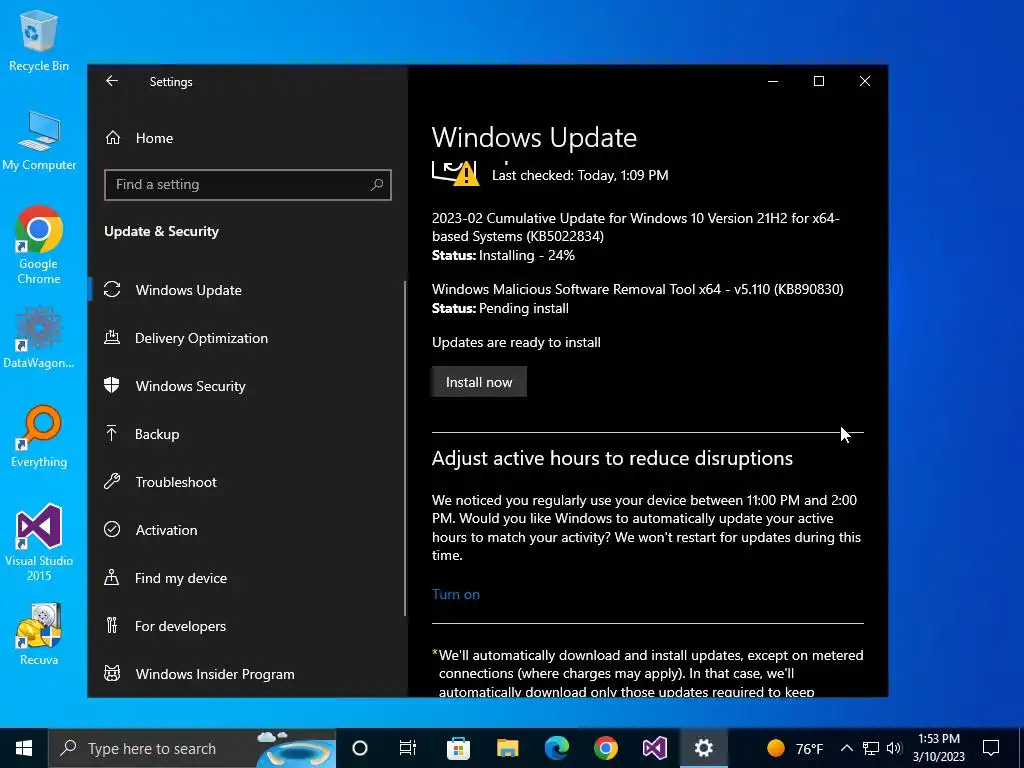This screenshot has height=768, width=1024.
Task: Maximize the Settings window
Action: coord(819,81)
